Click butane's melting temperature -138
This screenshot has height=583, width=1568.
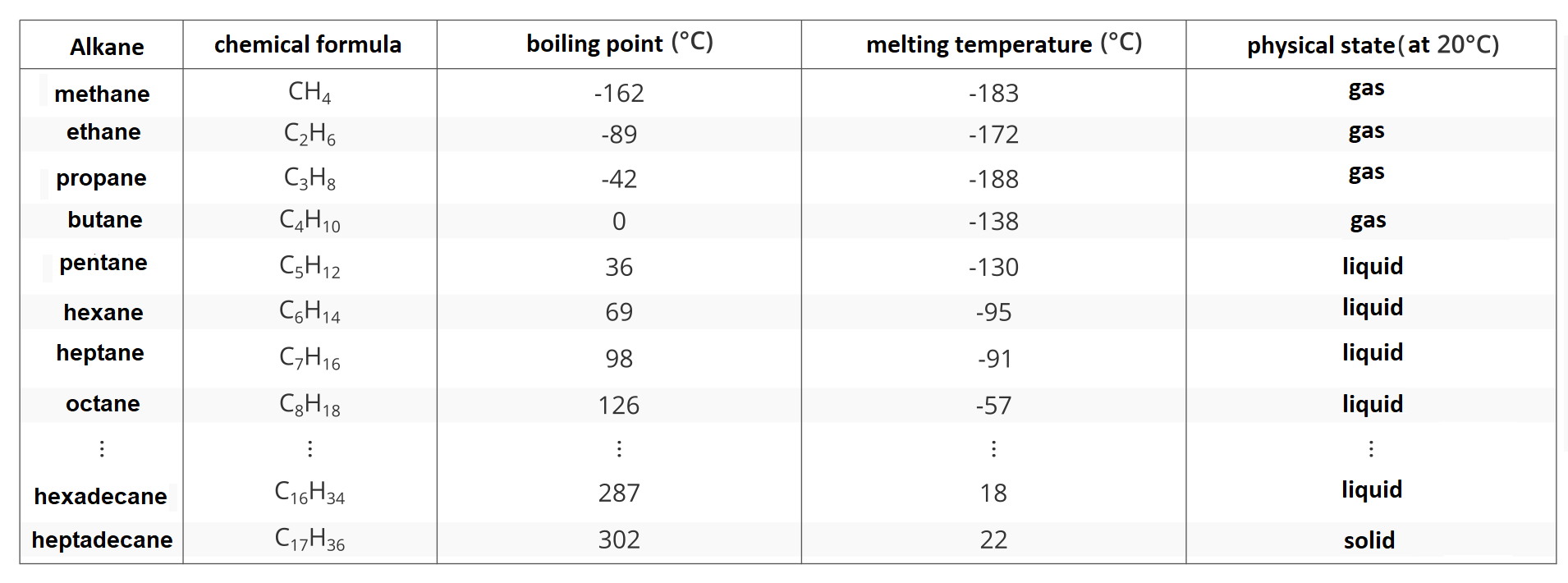[993, 221]
